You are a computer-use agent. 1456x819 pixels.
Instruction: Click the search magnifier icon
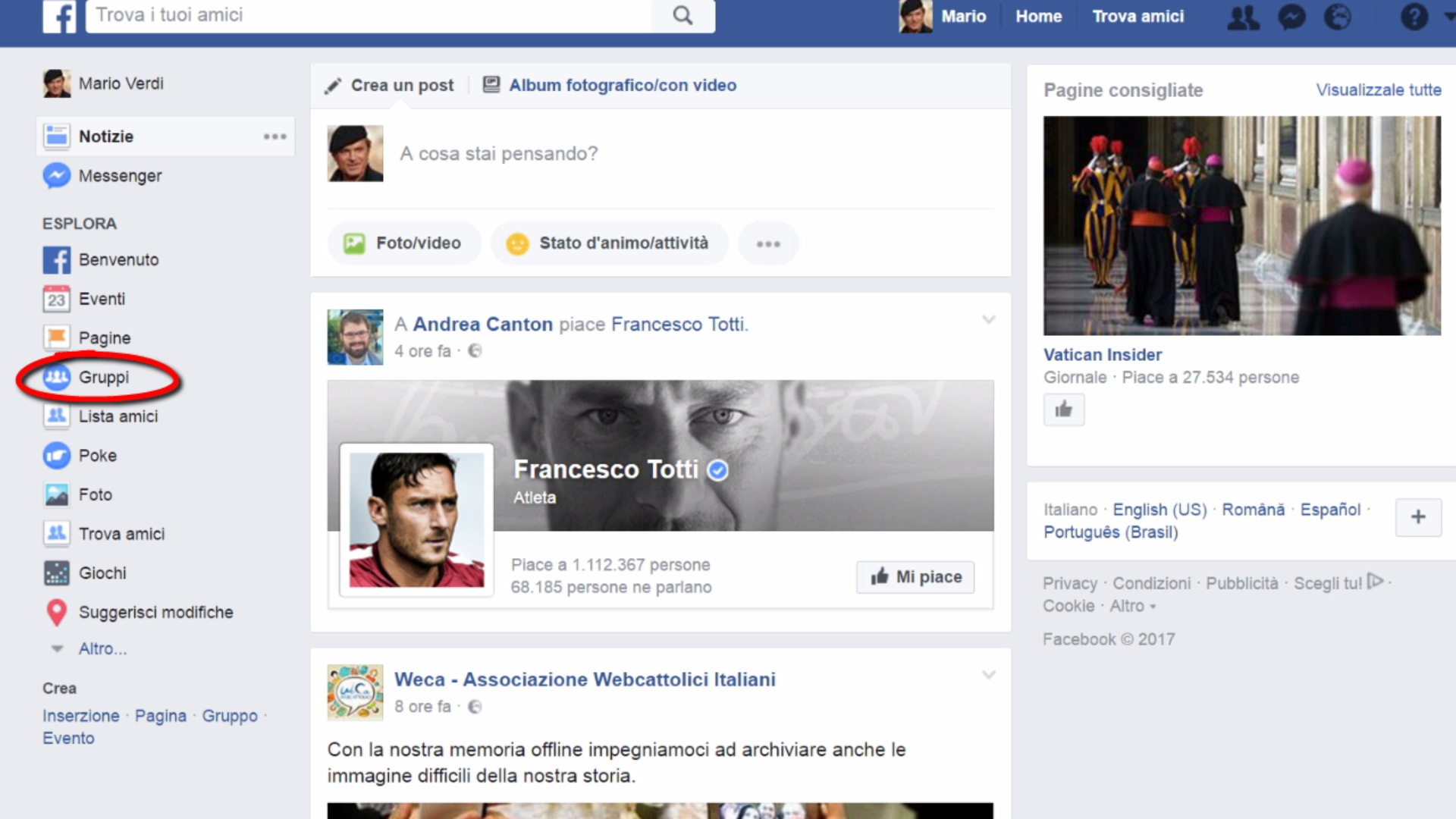(x=682, y=16)
